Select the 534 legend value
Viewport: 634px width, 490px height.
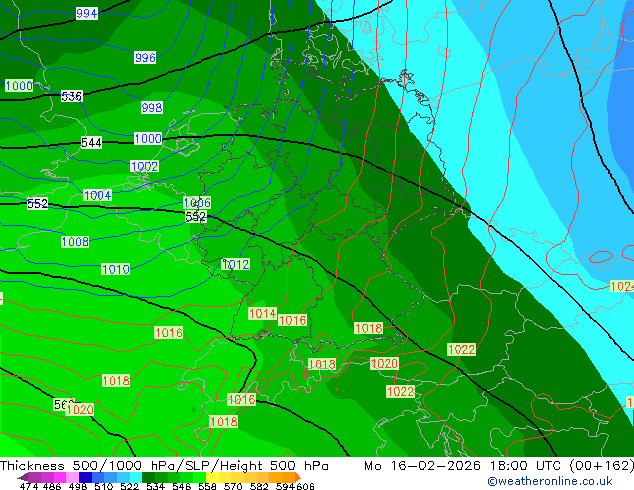click(x=155, y=486)
